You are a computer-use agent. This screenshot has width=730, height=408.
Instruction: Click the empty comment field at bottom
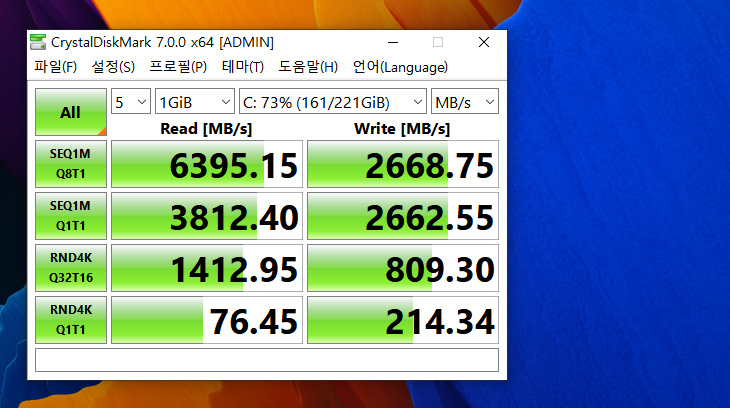coord(267,360)
